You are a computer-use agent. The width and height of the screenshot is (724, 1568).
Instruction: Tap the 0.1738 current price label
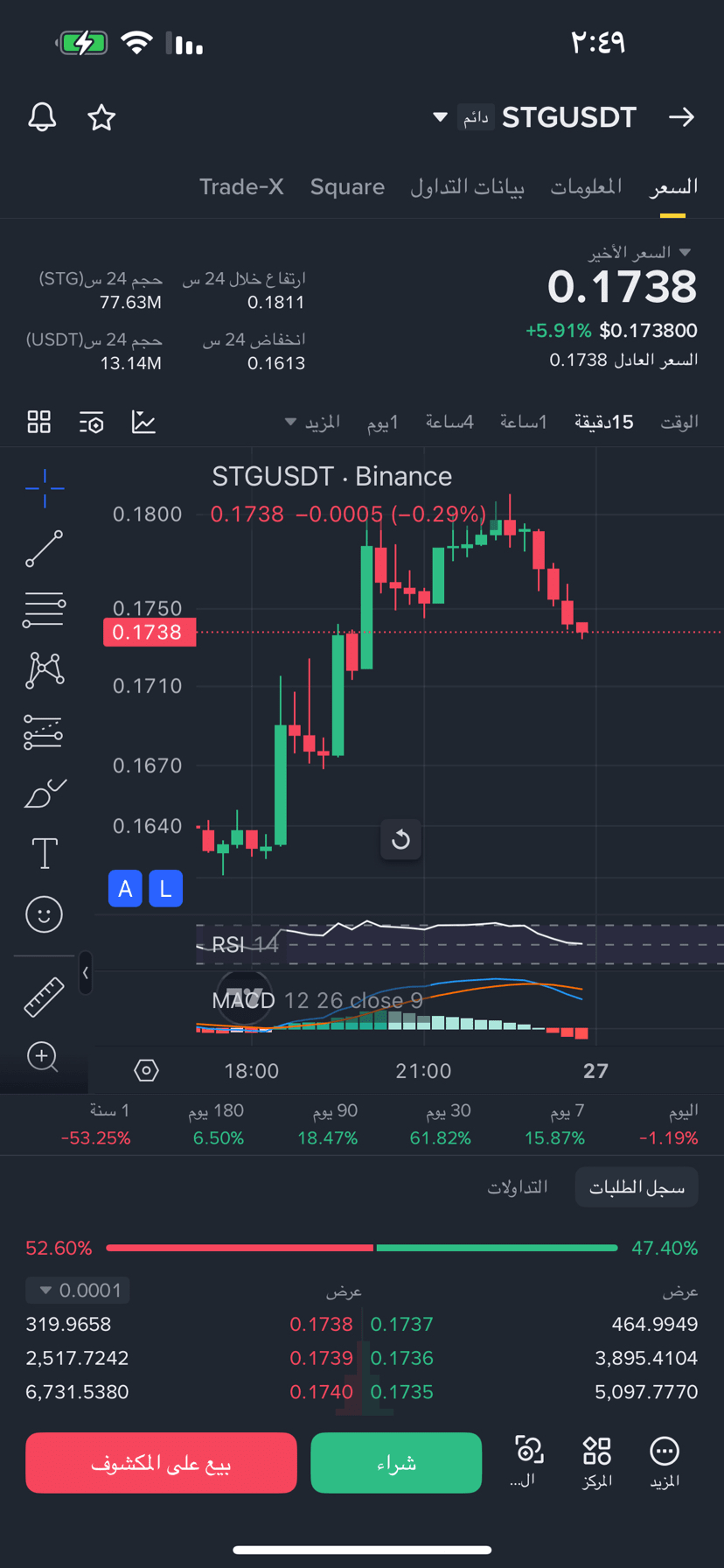[149, 633]
